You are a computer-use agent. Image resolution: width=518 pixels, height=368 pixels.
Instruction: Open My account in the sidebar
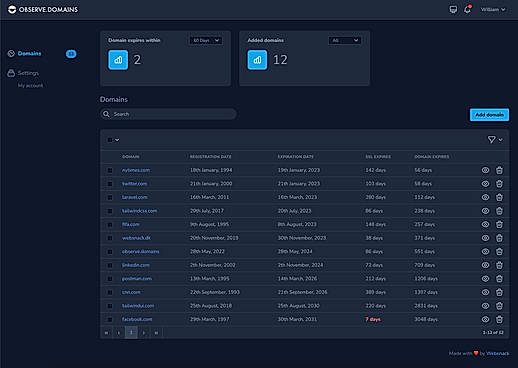point(30,86)
